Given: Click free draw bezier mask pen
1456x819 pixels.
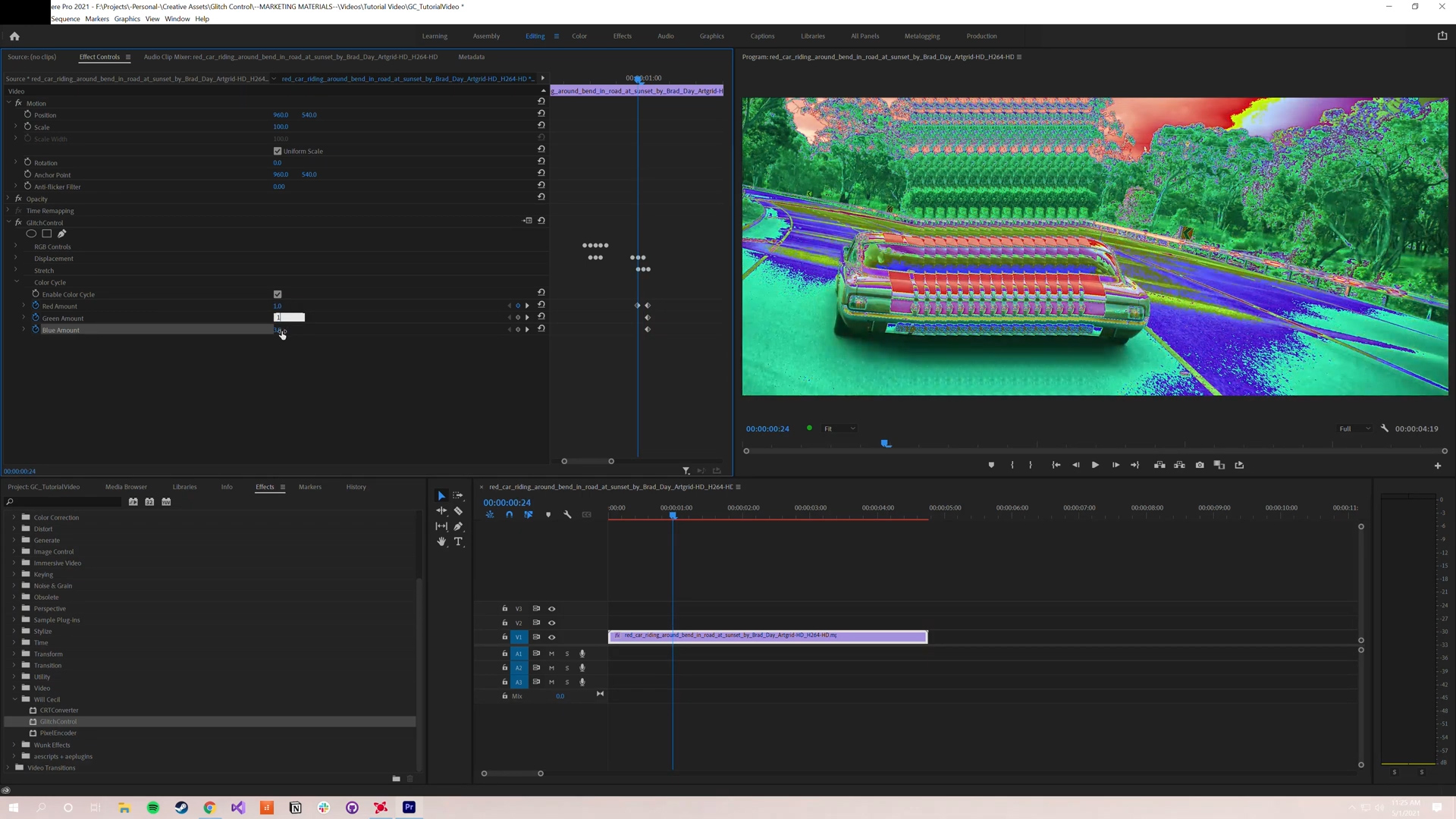Looking at the screenshot, I should (62, 234).
